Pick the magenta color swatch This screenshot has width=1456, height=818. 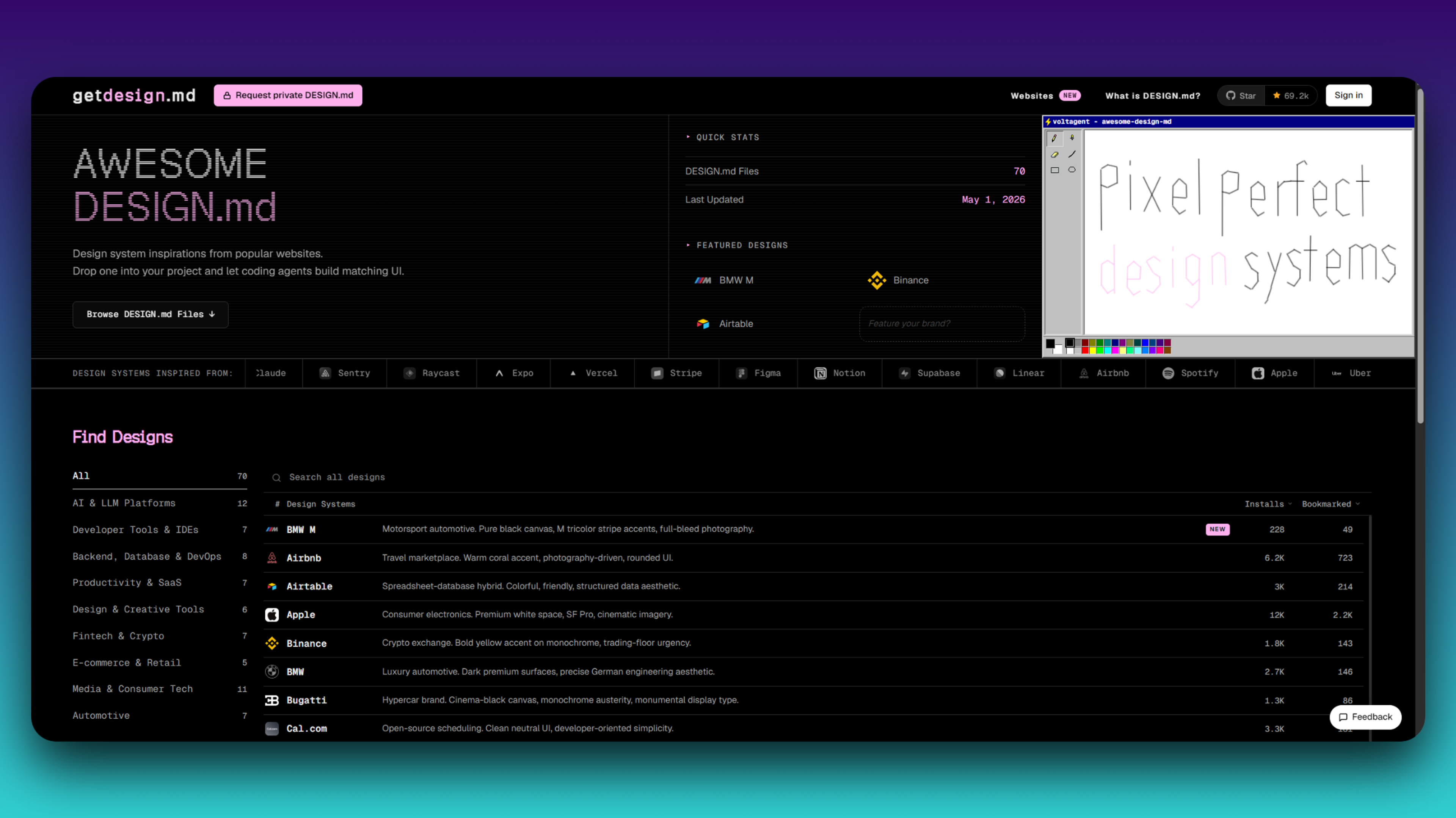[1115, 351]
